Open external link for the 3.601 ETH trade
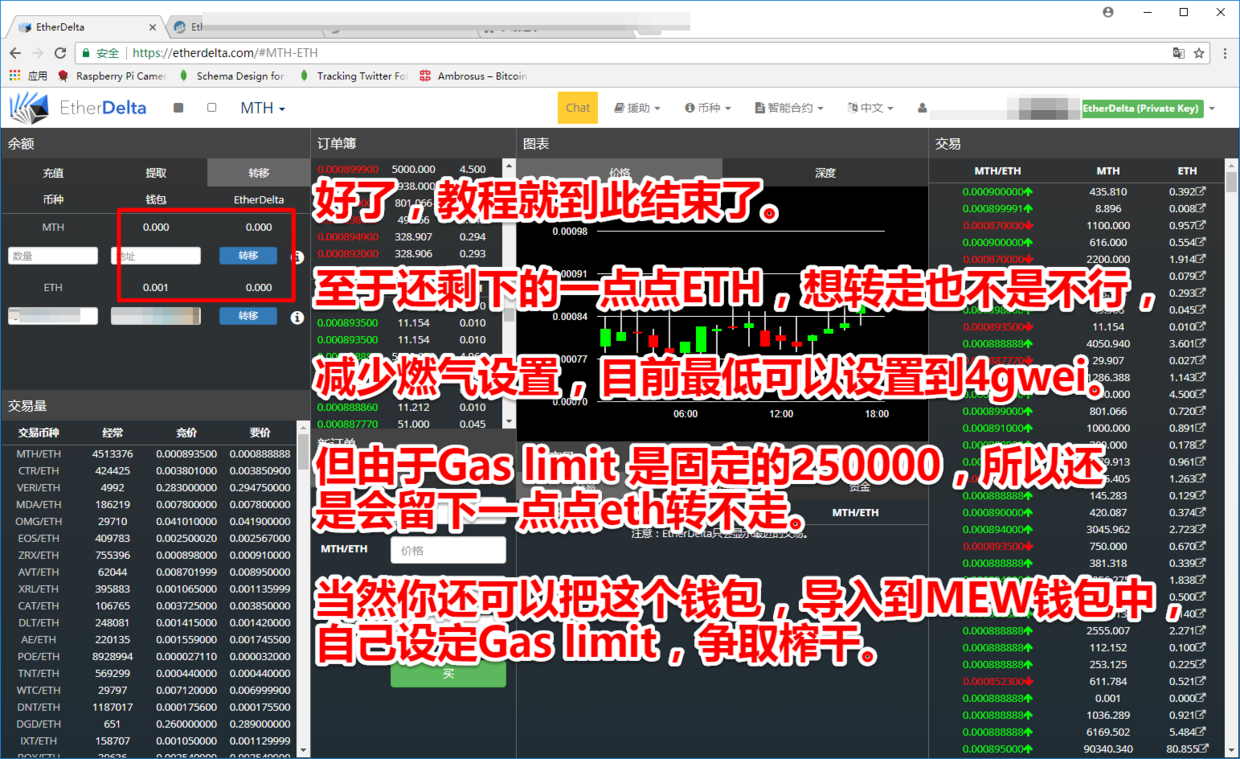This screenshot has width=1240, height=759. click(1201, 344)
